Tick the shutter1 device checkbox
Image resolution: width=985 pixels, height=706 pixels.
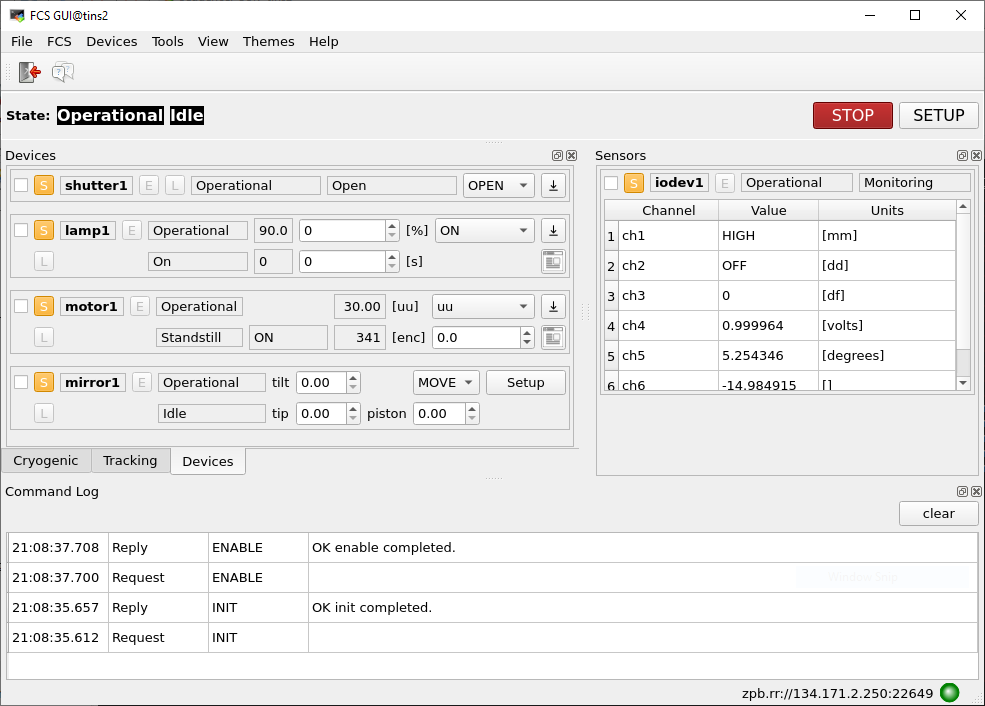click(x=21, y=185)
